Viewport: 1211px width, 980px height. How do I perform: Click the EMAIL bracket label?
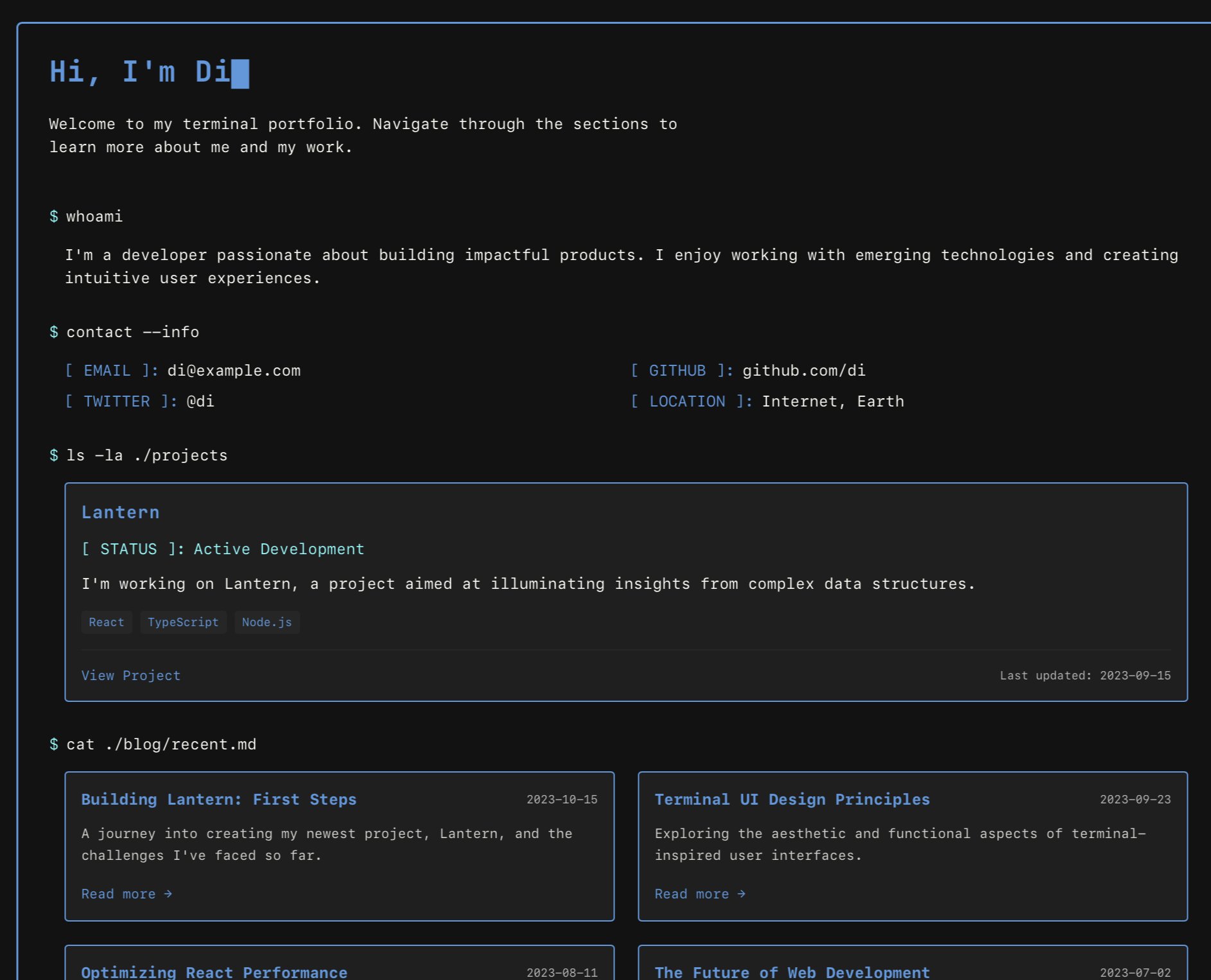(112, 371)
